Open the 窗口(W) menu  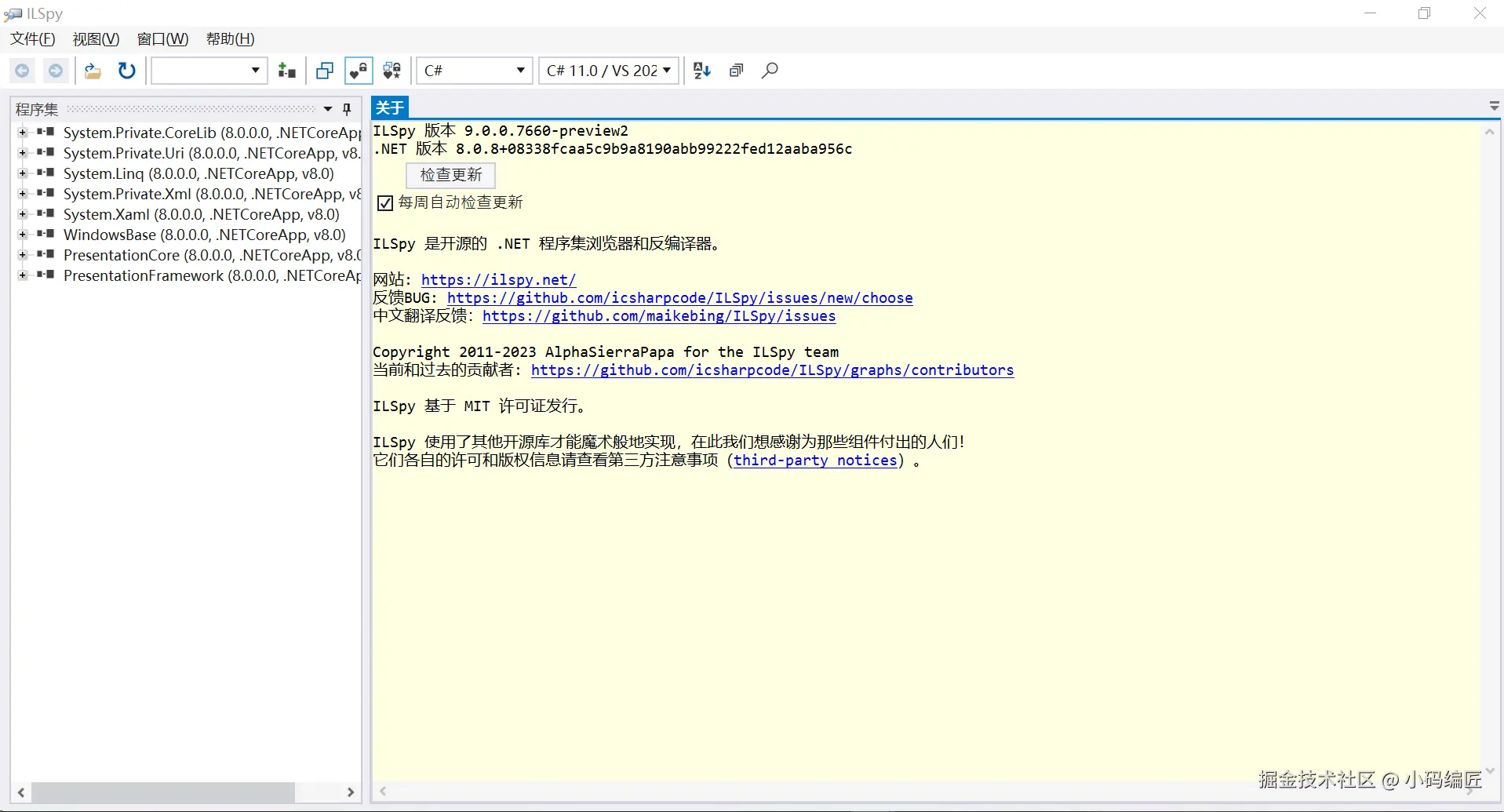point(163,39)
